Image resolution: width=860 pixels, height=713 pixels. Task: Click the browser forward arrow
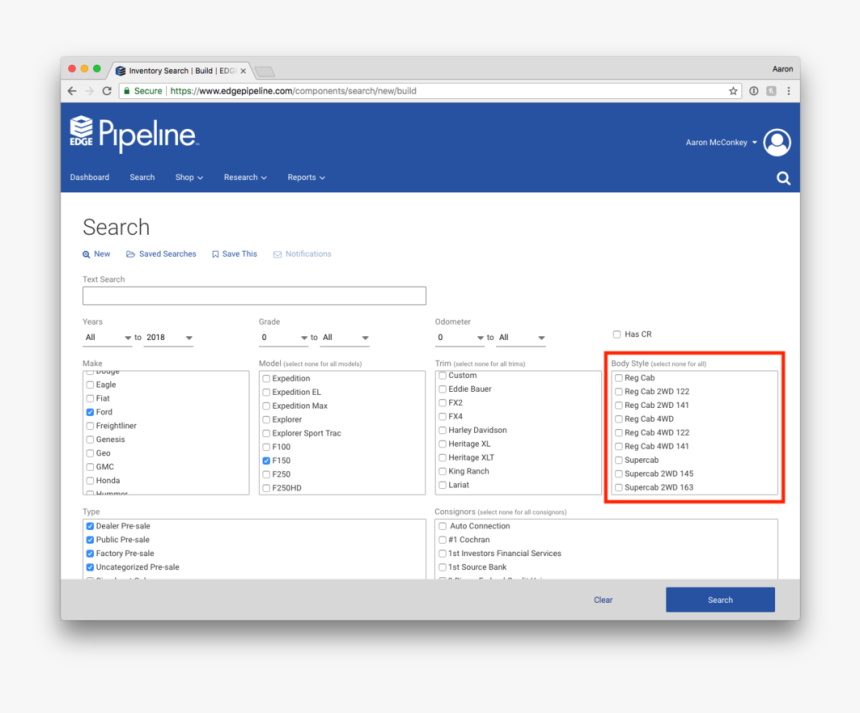point(89,91)
